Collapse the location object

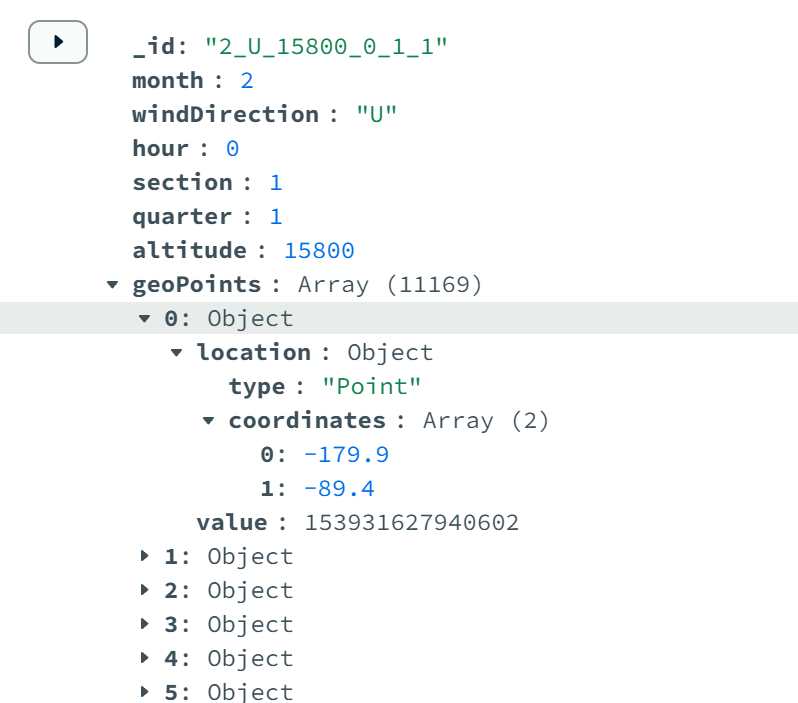(178, 353)
